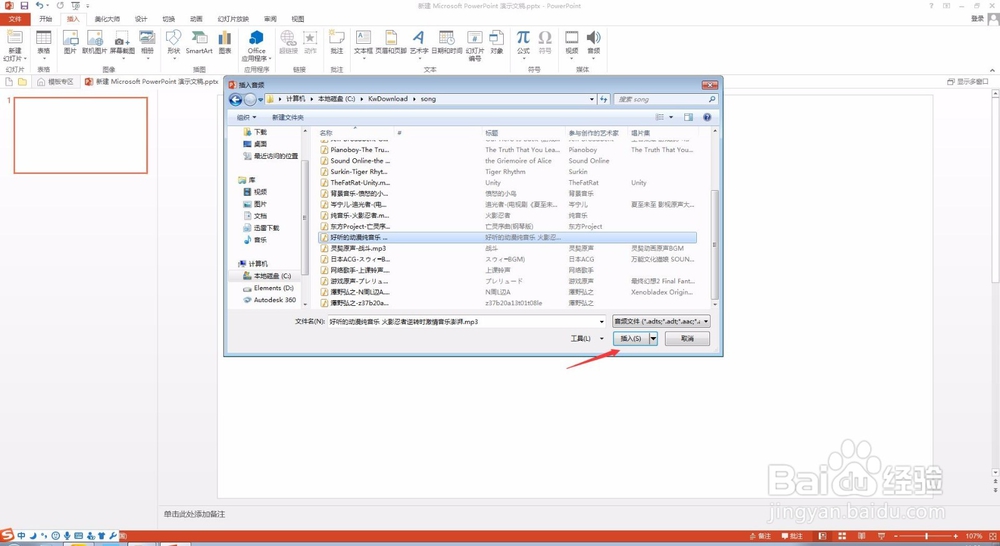
Task: Switch to the Animations (动画) tab
Action: point(196,19)
